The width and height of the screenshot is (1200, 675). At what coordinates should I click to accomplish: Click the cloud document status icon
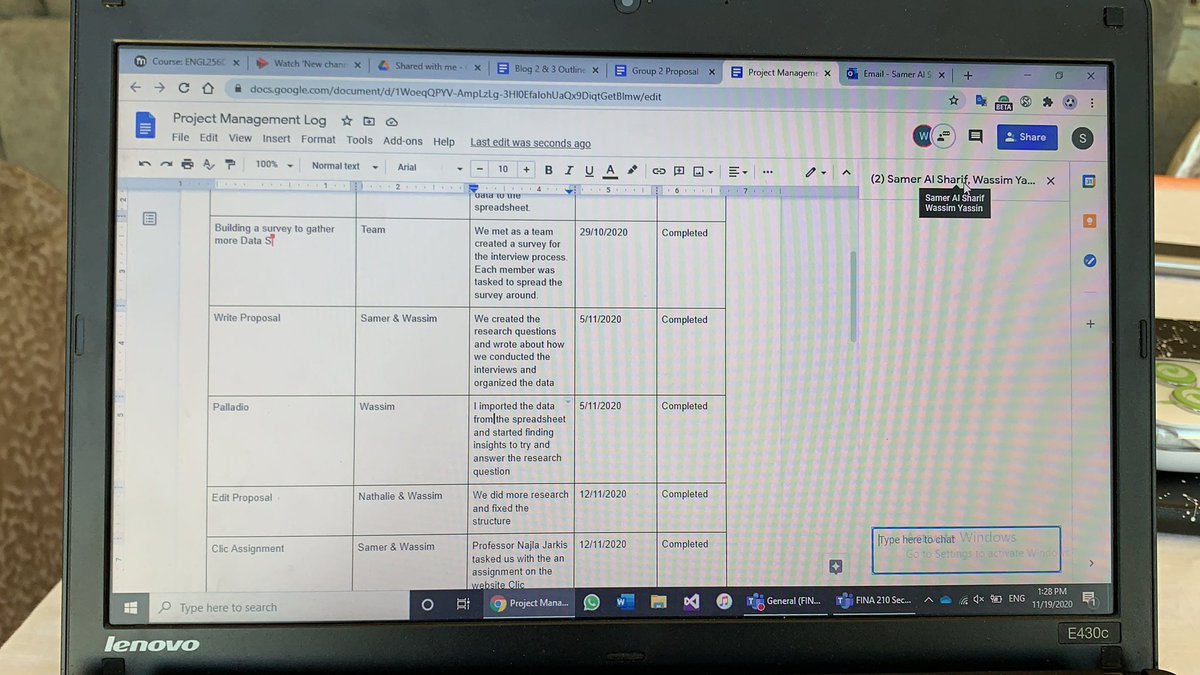pyautogui.click(x=391, y=121)
